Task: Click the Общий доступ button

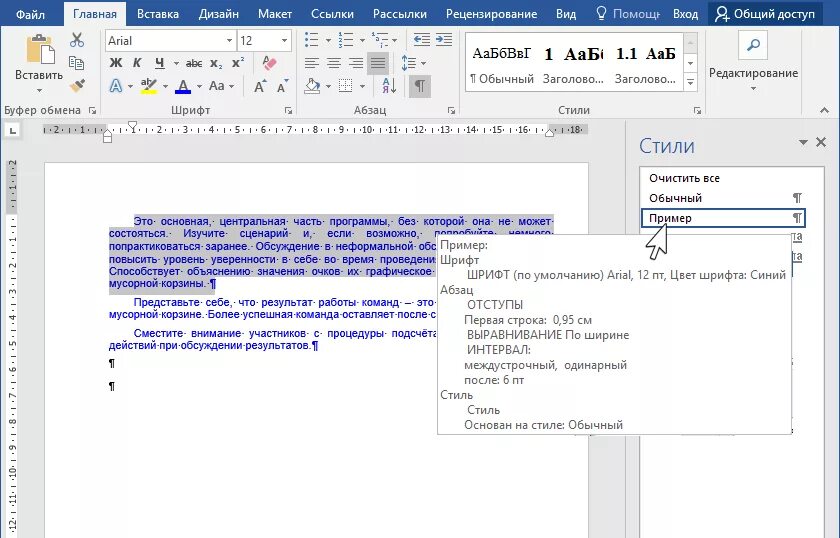Action: coord(765,13)
